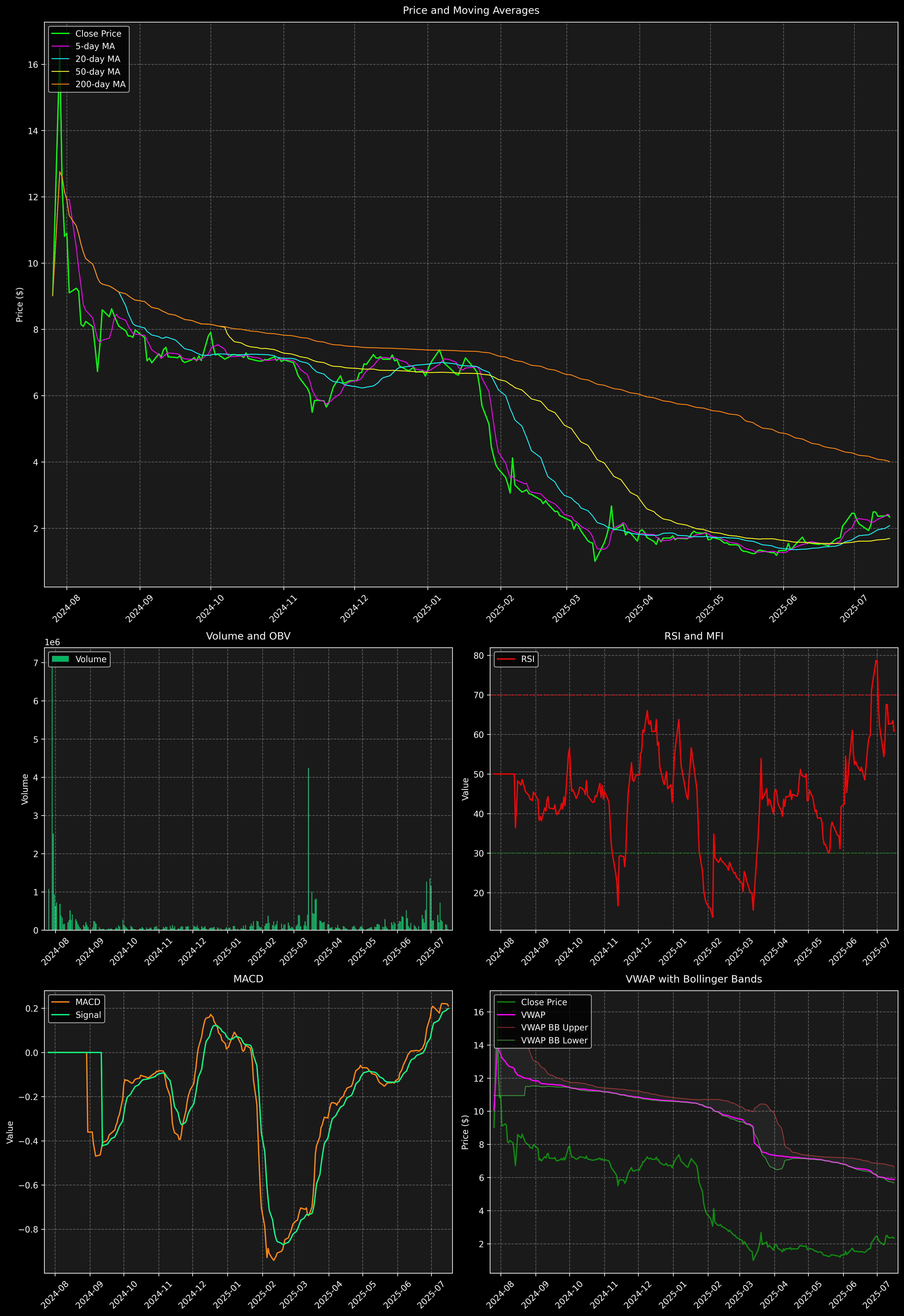The image size is (904, 1316).
Task: Click the 'RSI and MFI' chart title
Action: (694, 636)
